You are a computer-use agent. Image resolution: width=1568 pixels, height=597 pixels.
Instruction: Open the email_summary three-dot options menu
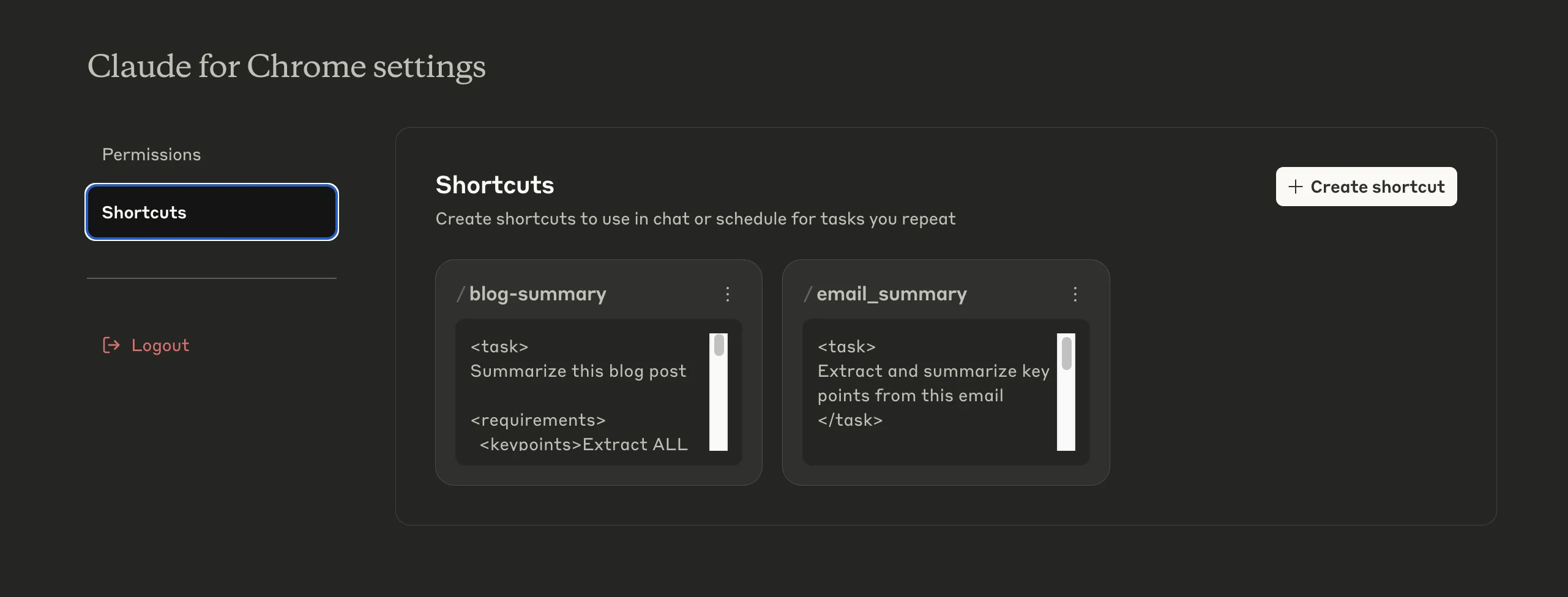[x=1075, y=294]
